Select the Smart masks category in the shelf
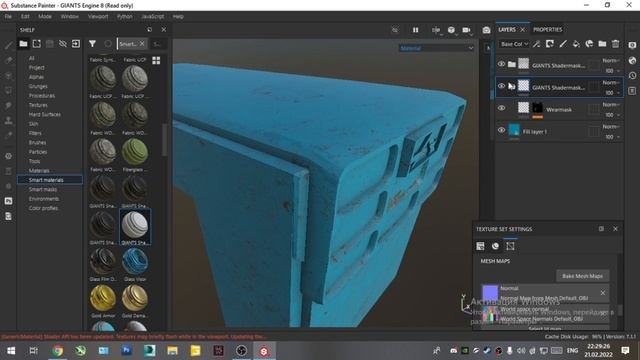640x360 pixels. coord(43,189)
